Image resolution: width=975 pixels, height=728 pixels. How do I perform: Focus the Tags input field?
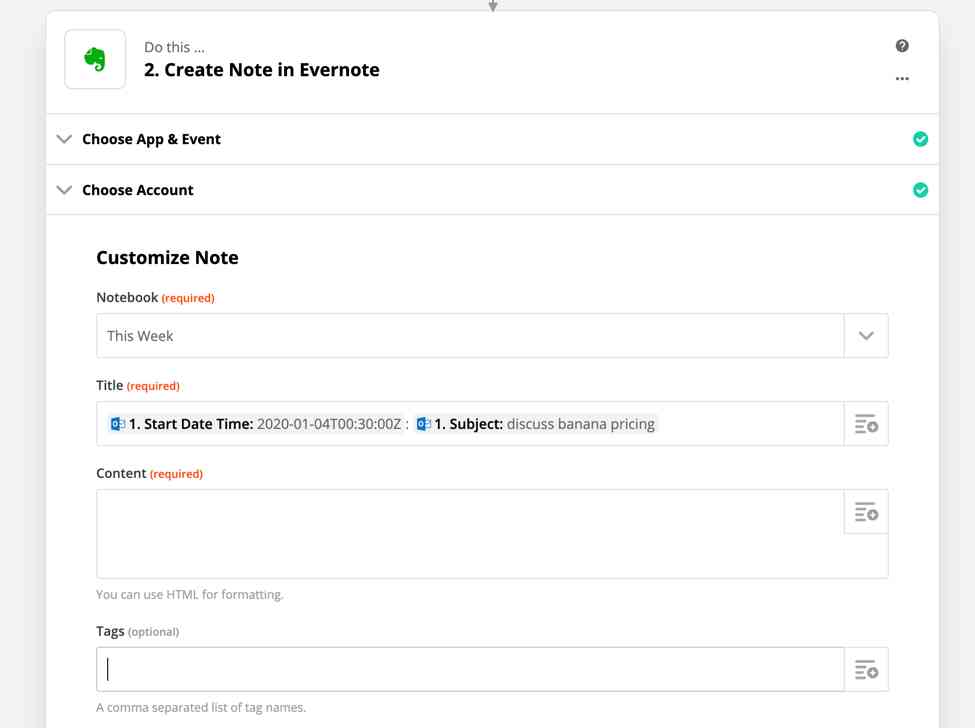470,670
